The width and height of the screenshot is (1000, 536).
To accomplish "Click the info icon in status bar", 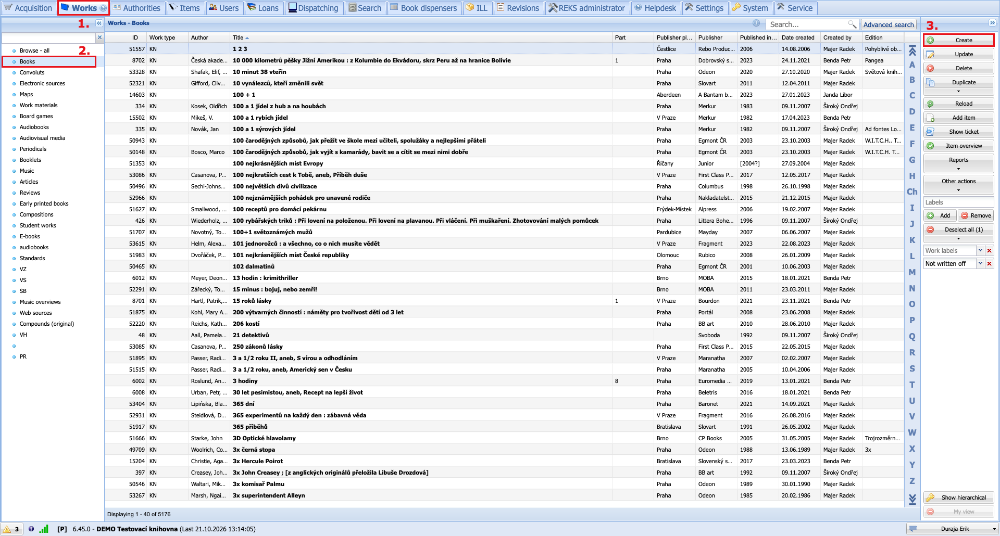I will point(31,529).
